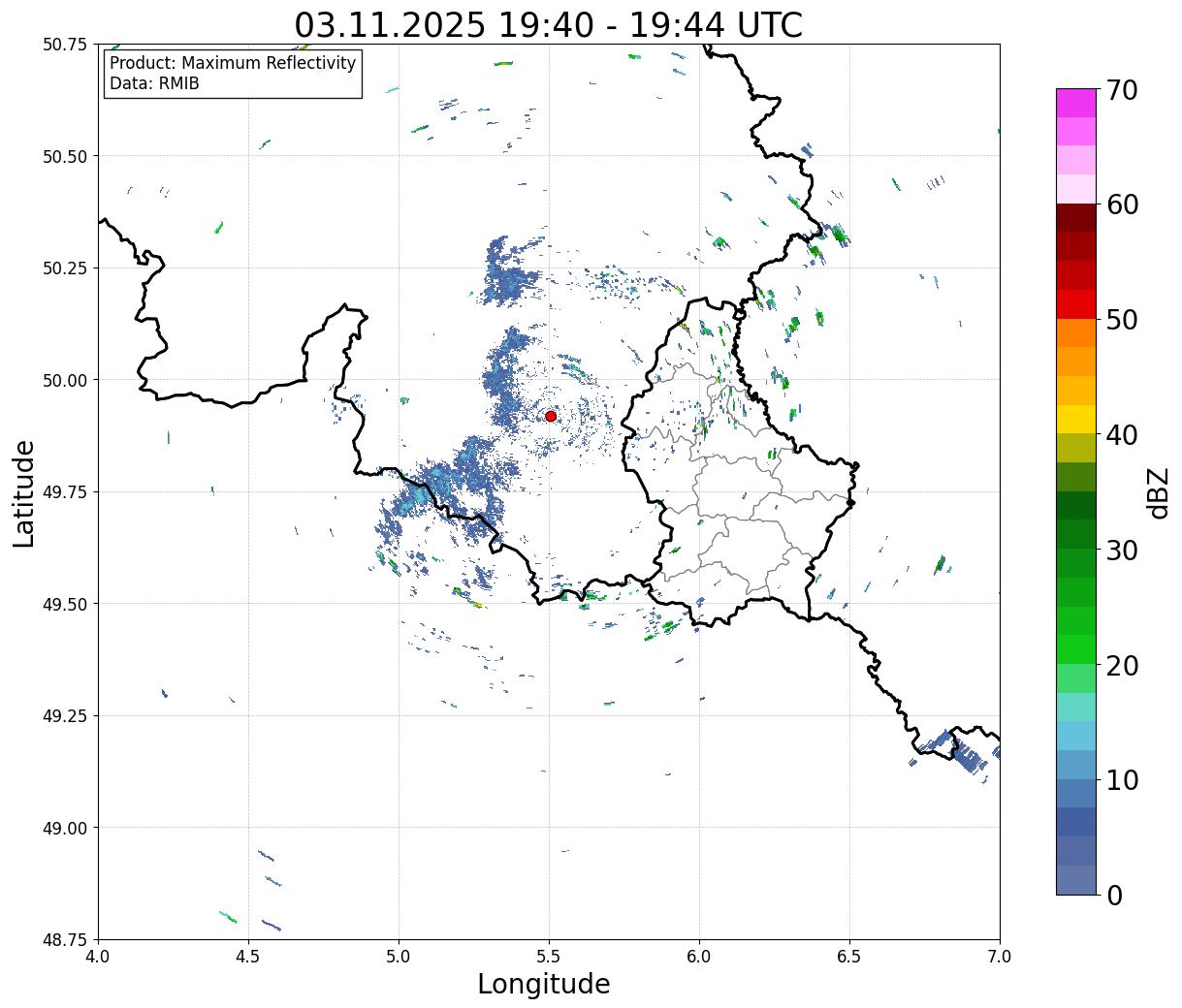The image size is (1182, 1008).
Task: Click the 'dBZ' colorbar label
Action: (x=1159, y=492)
